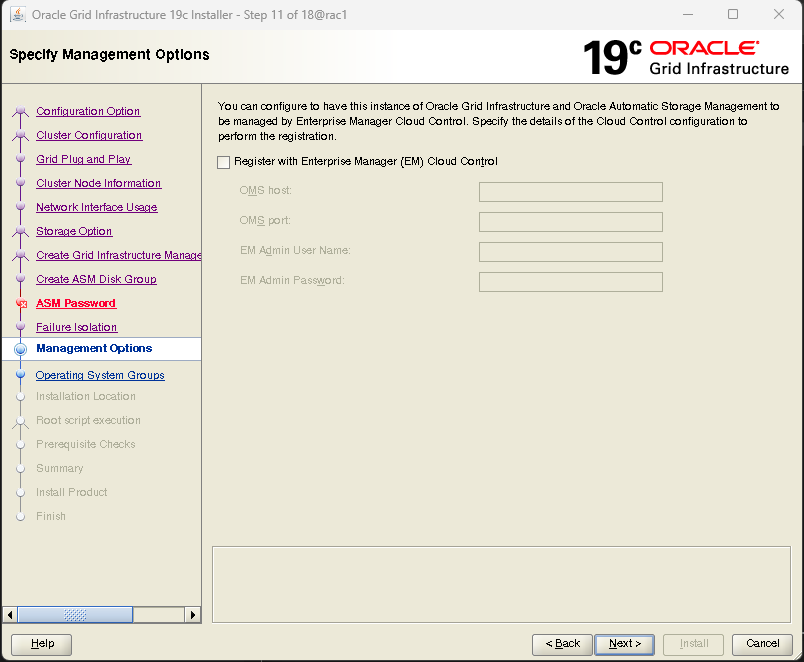
Task: Proceed with the Next button
Action: 625,644
